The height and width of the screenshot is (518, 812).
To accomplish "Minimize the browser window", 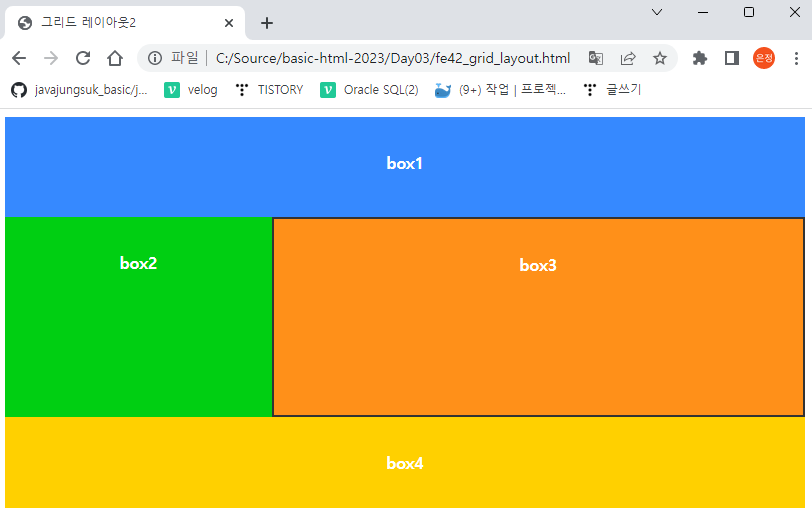I will (703, 12).
